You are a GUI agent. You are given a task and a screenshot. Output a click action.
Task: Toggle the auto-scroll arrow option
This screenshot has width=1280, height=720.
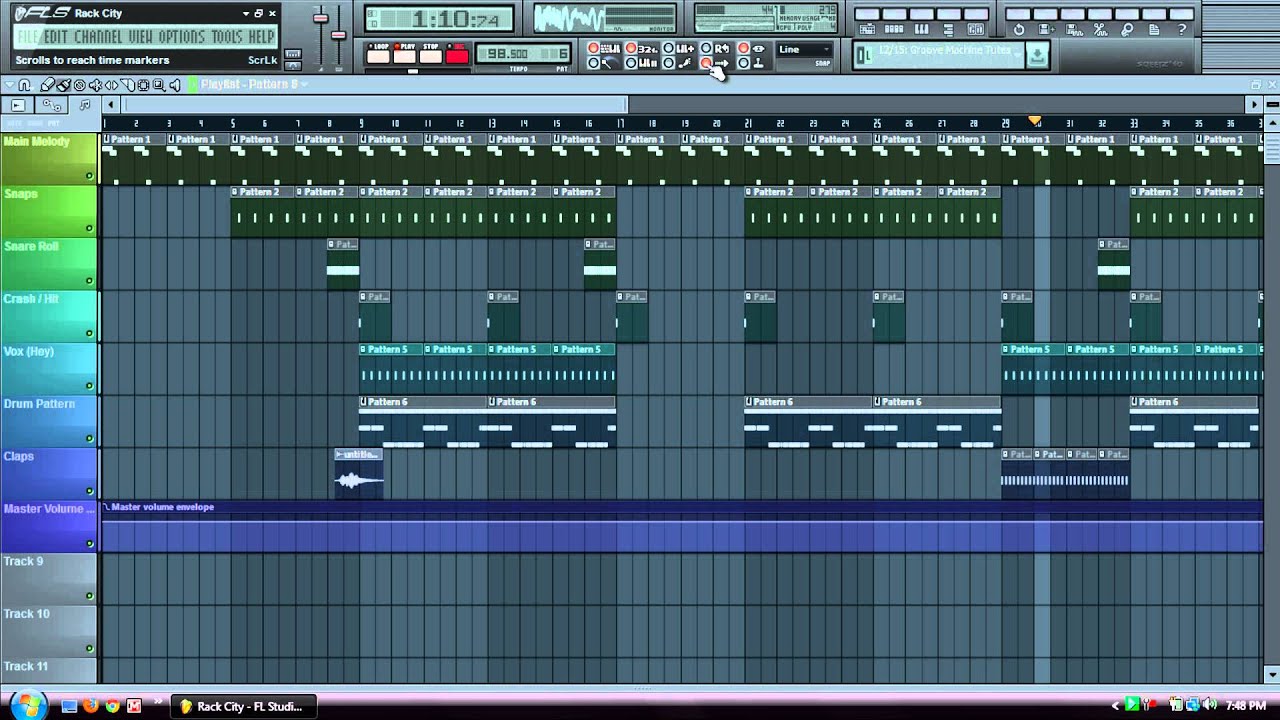706,62
